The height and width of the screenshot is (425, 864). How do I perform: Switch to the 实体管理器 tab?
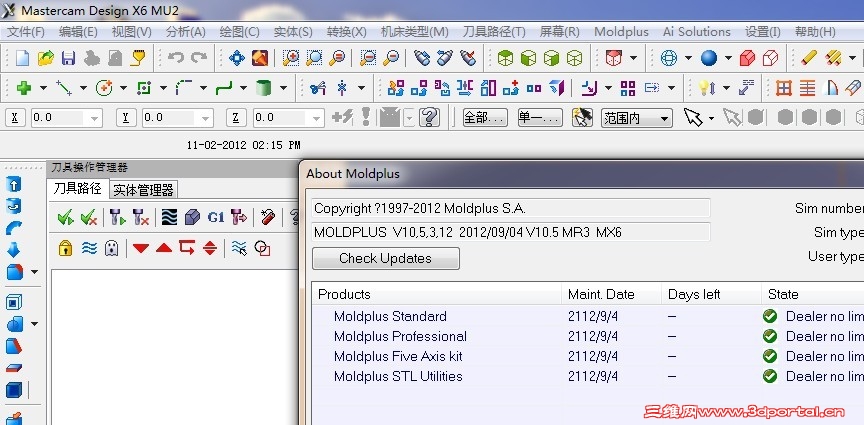tap(143, 190)
